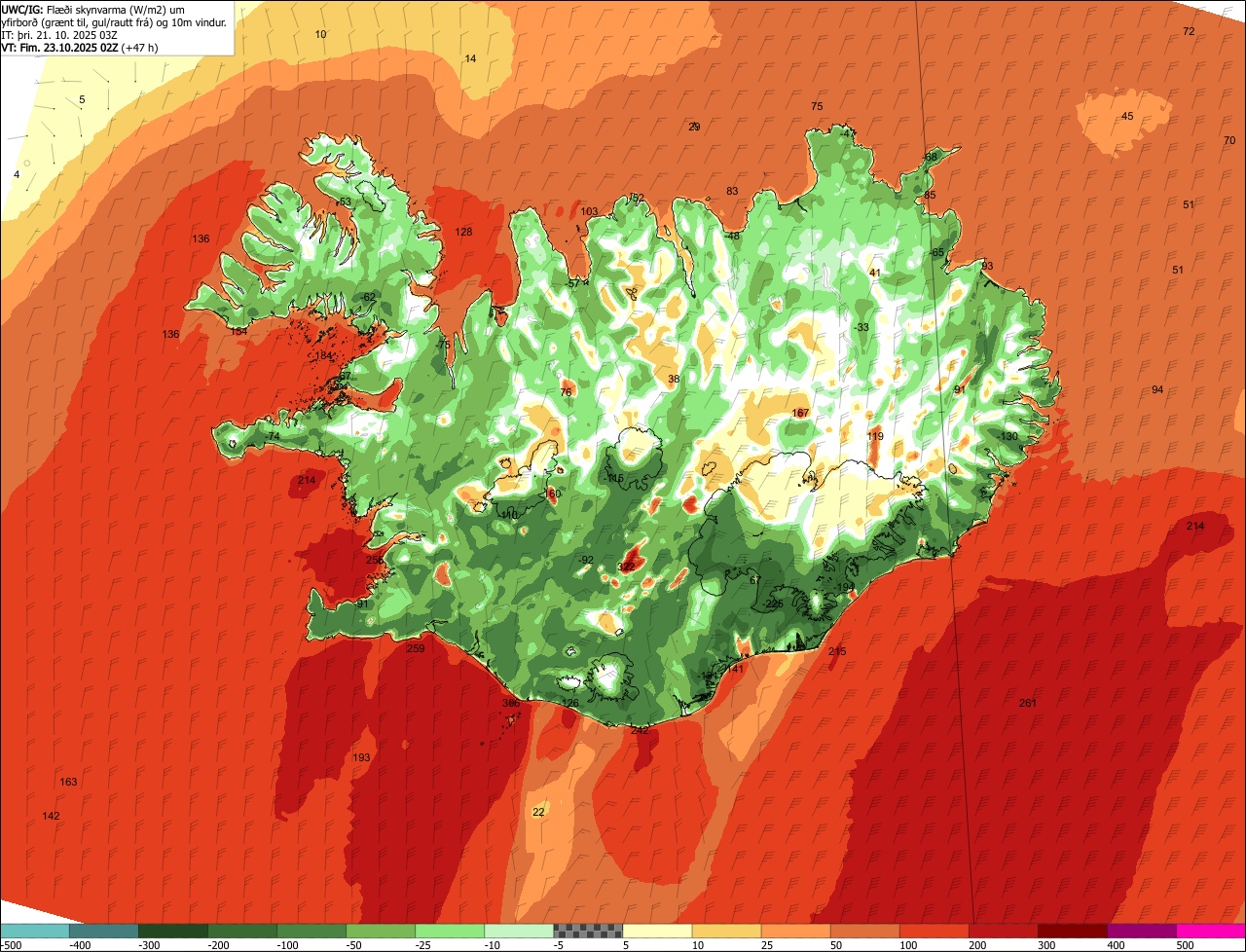Click the map value -130 near the east coast
The height and width of the screenshot is (952, 1246).
[x=1007, y=436]
